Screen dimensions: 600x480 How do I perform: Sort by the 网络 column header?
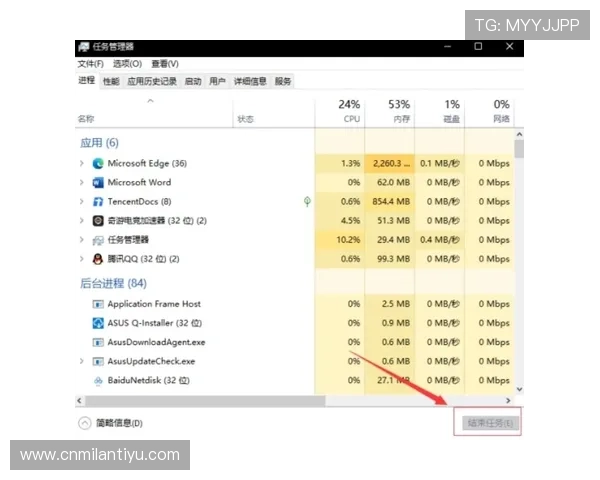pos(489,111)
